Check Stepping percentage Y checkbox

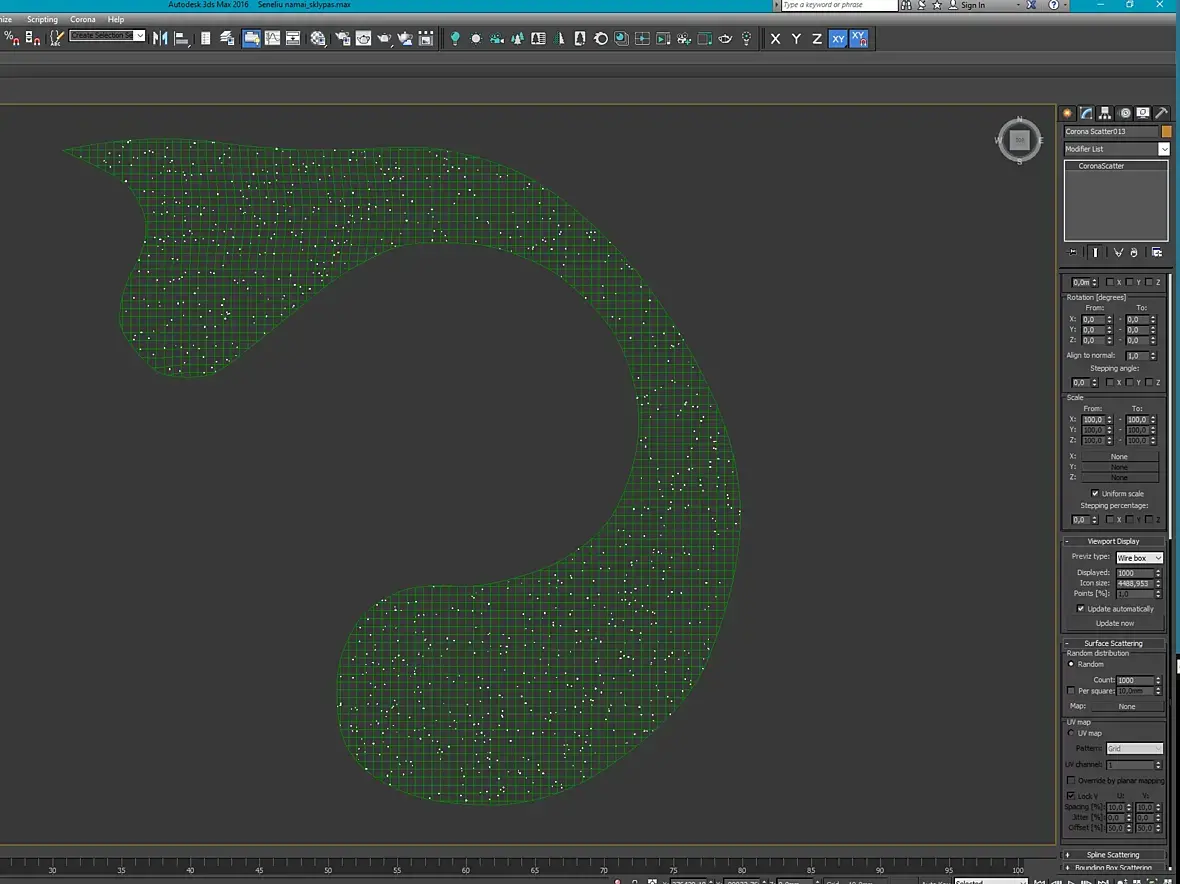coord(1130,520)
